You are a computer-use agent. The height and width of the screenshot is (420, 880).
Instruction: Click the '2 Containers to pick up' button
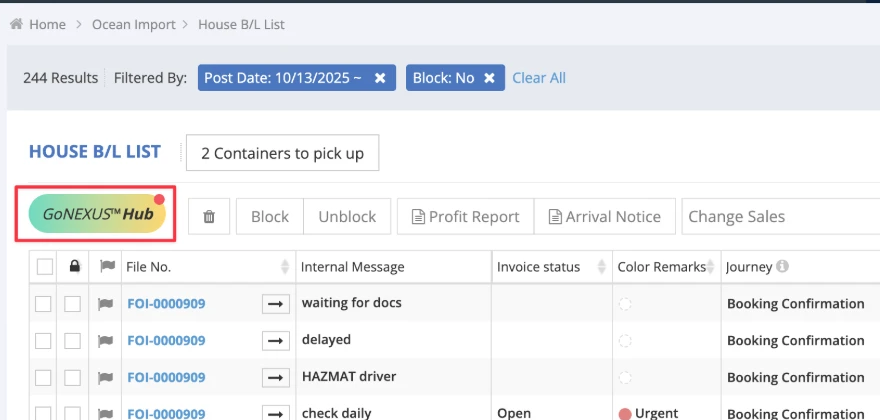[282, 153]
